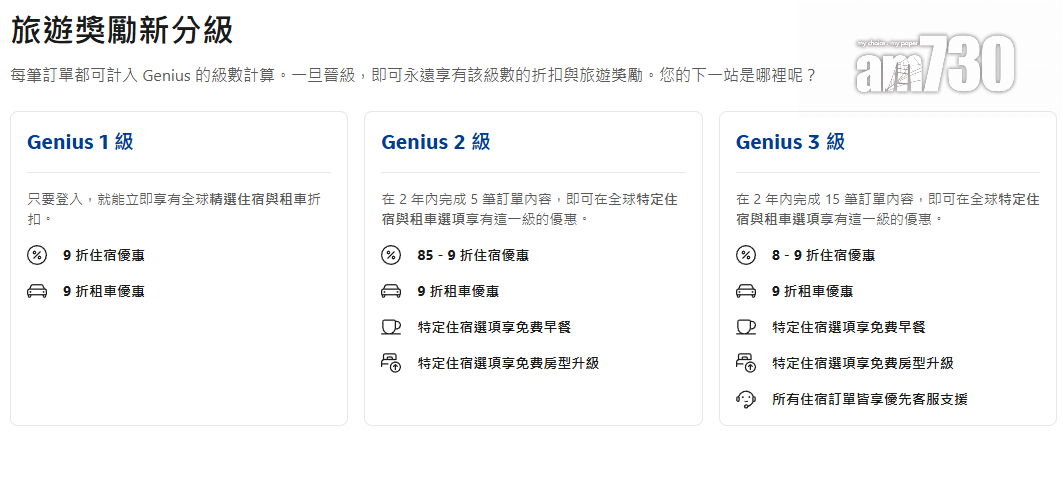Screen dimensions: 1063x500
Task: Click the car icon in Genius 3 card
Action: pyautogui.click(x=746, y=291)
